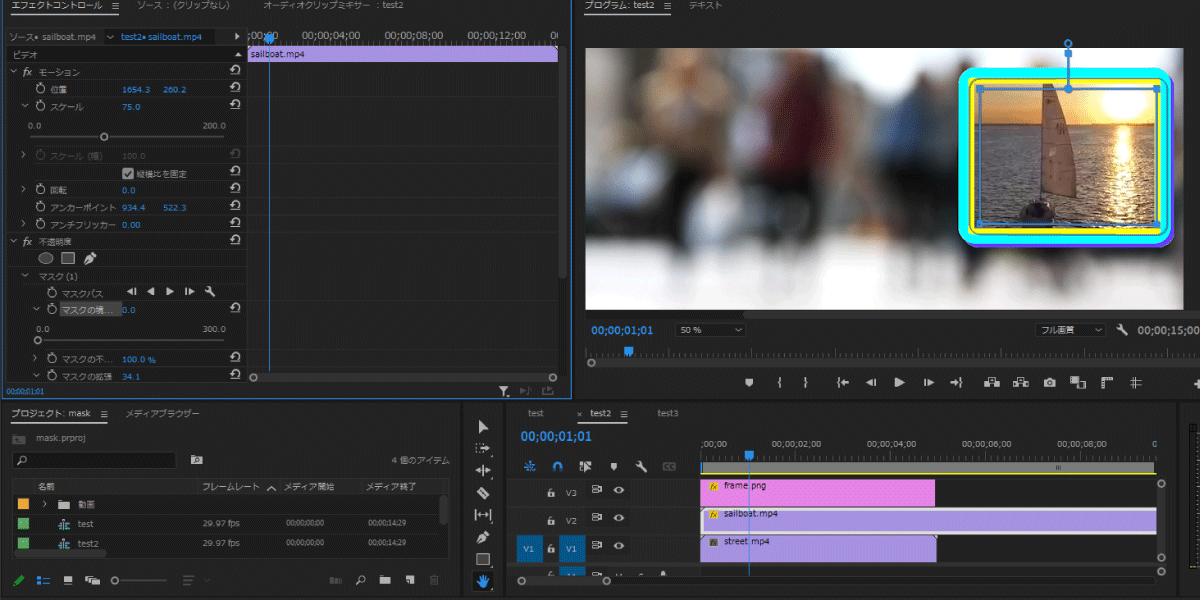Add marker in Program monitor

(x=749, y=382)
